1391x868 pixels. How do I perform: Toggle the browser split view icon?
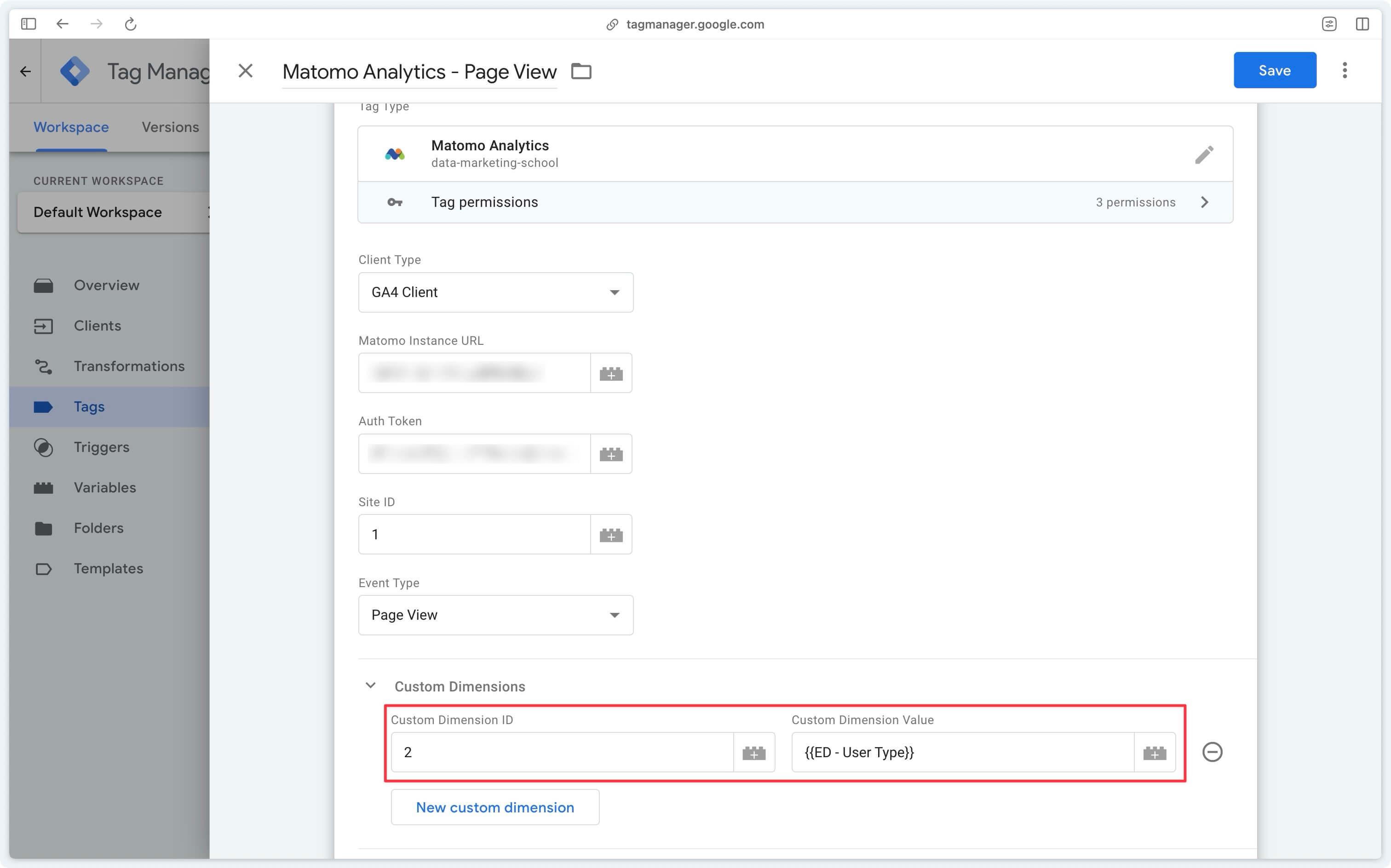point(1362,23)
